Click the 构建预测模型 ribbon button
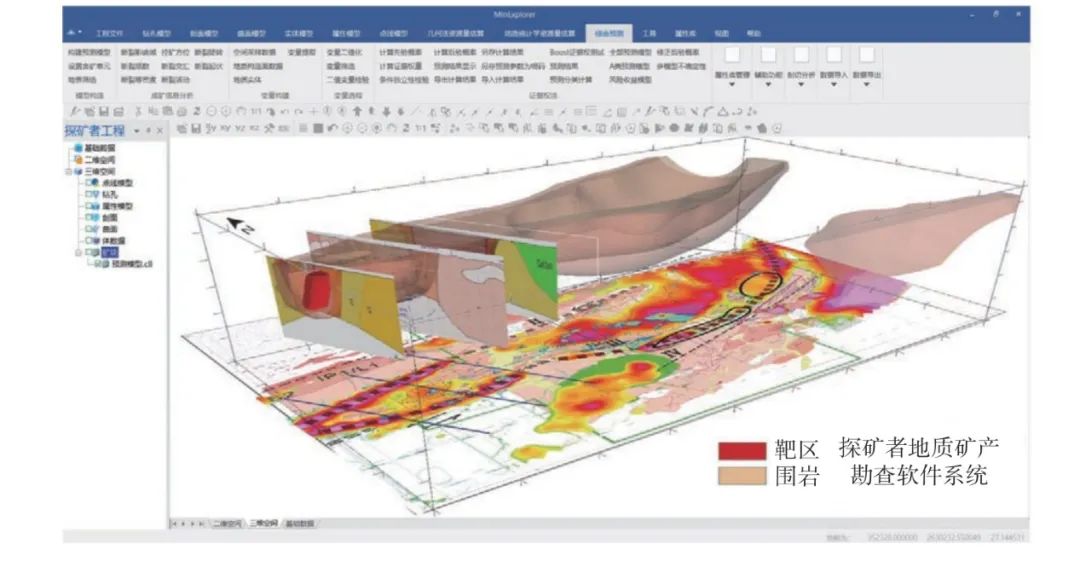 89,52
